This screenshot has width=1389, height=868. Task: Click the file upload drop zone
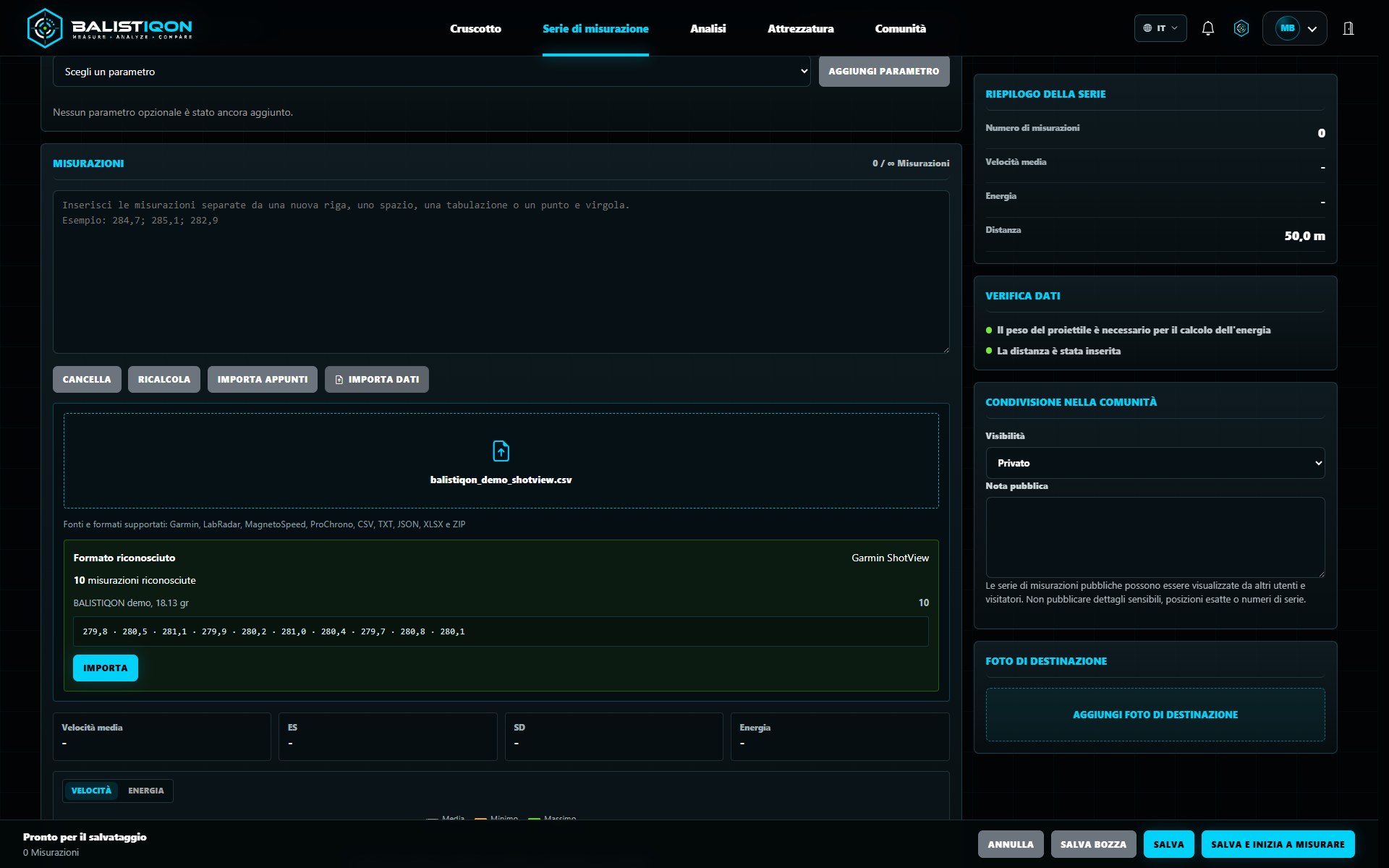501,461
